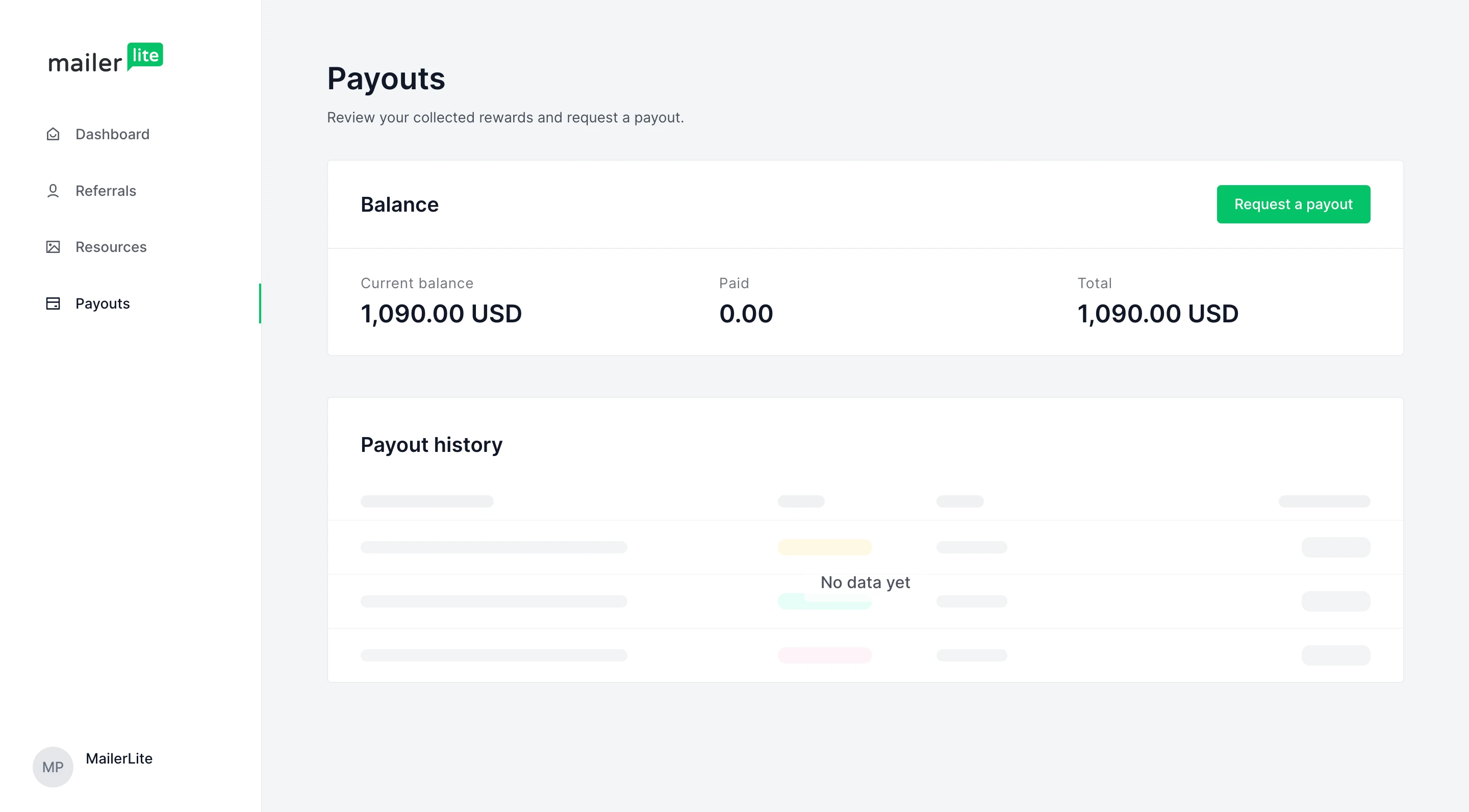Screen dimensions: 1469x812
Task: Click the MailerLite account name
Action: [119, 758]
